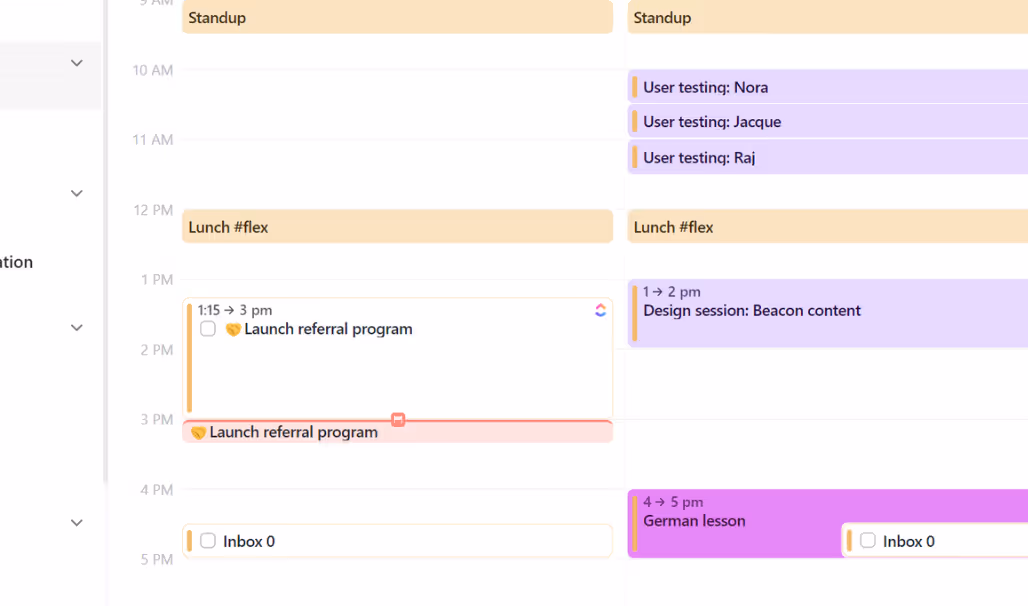Click the 3 PM hour label
This screenshot has width=1028, height=606.
(x=157, y=419)
